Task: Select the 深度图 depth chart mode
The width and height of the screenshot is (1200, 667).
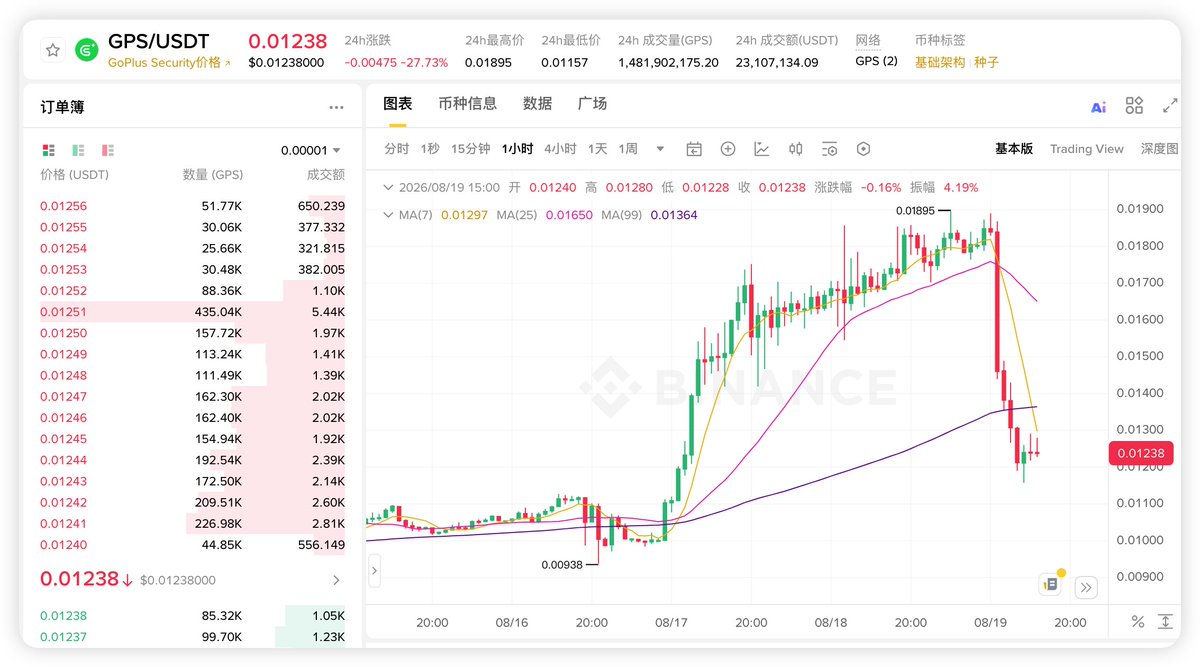Action: click(1160, 148)
